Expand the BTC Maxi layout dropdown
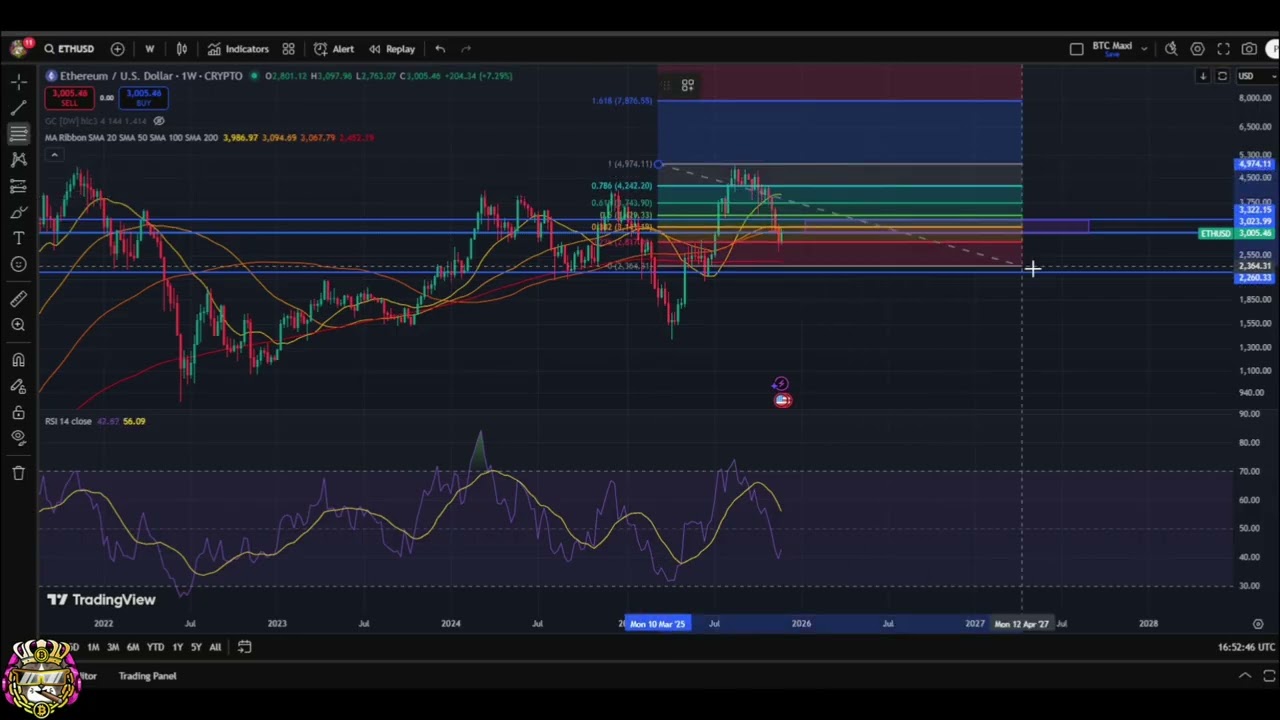The width and height of the screenshot is (1280, 720). (1144, 49)
